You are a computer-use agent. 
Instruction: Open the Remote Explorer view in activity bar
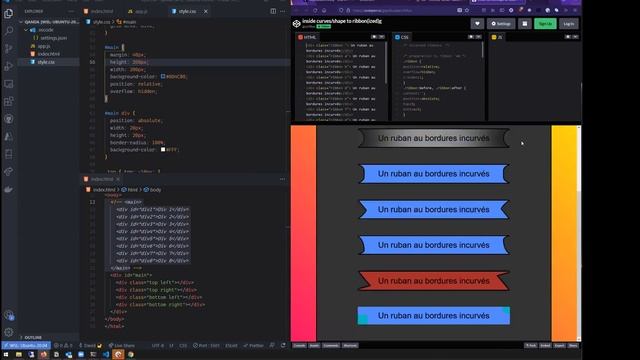click(9, 84)
